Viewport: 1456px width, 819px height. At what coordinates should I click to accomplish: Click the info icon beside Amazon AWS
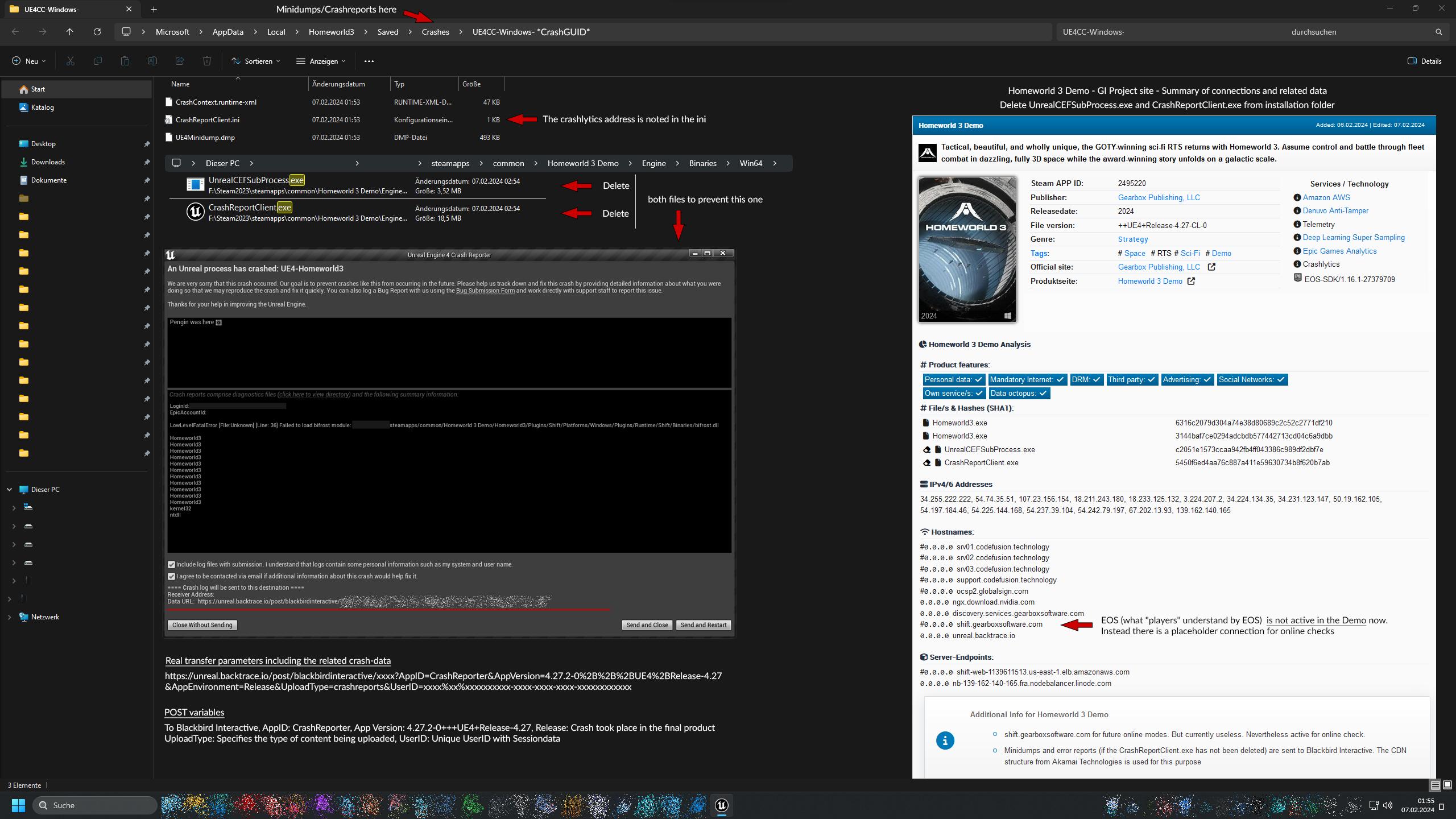tap(1297, 197)
